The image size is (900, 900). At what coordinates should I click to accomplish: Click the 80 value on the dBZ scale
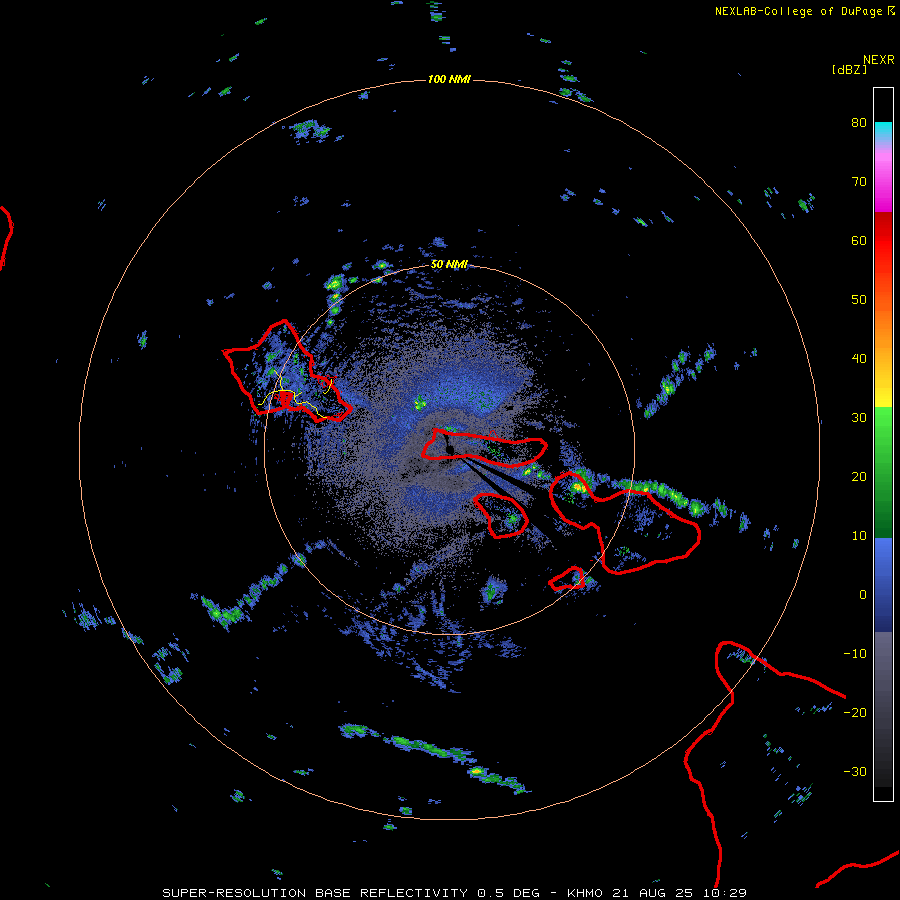tap(859, 123)
